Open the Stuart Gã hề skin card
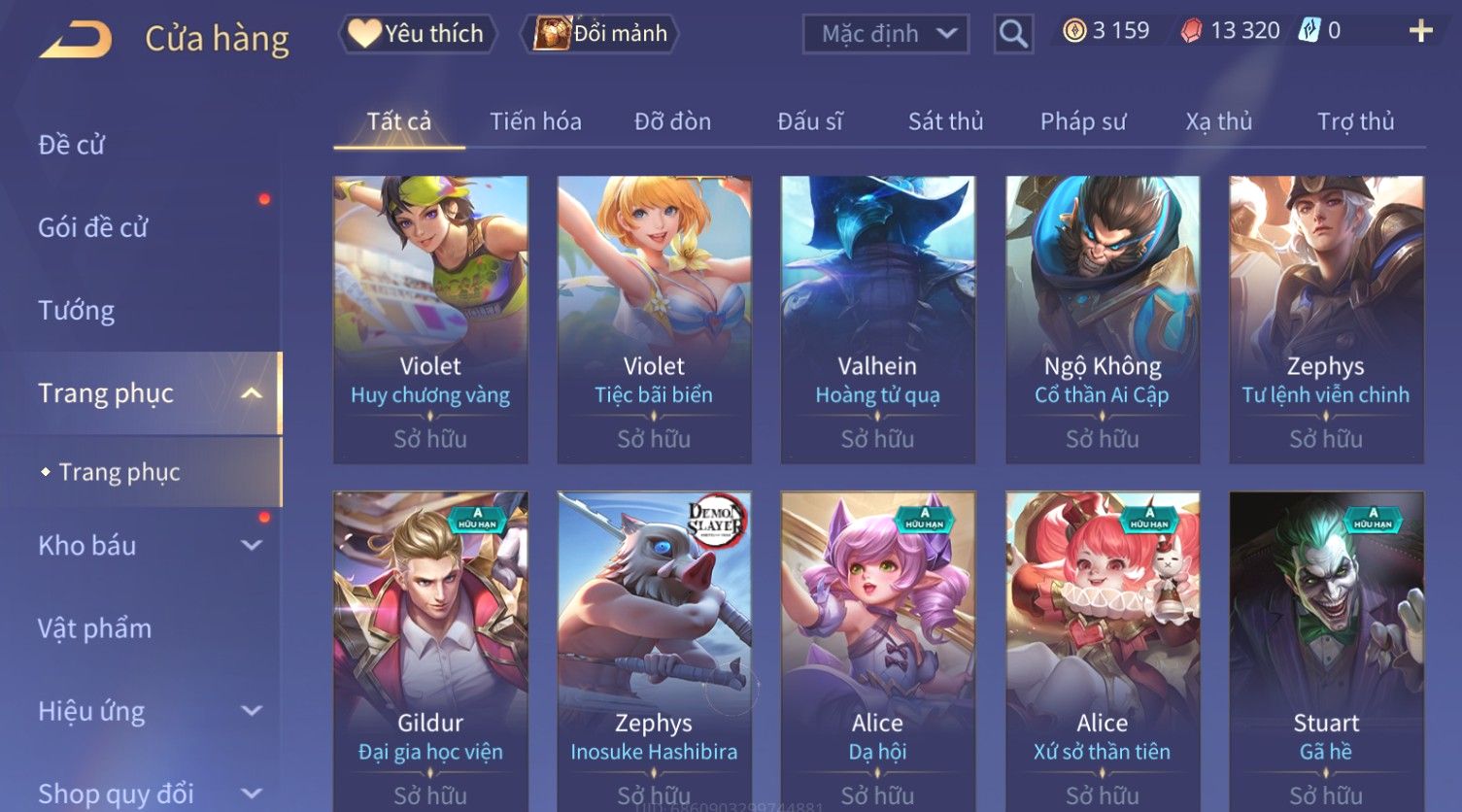The image size is (1462, 812). pyautogui.click(x=1326, y=651)
